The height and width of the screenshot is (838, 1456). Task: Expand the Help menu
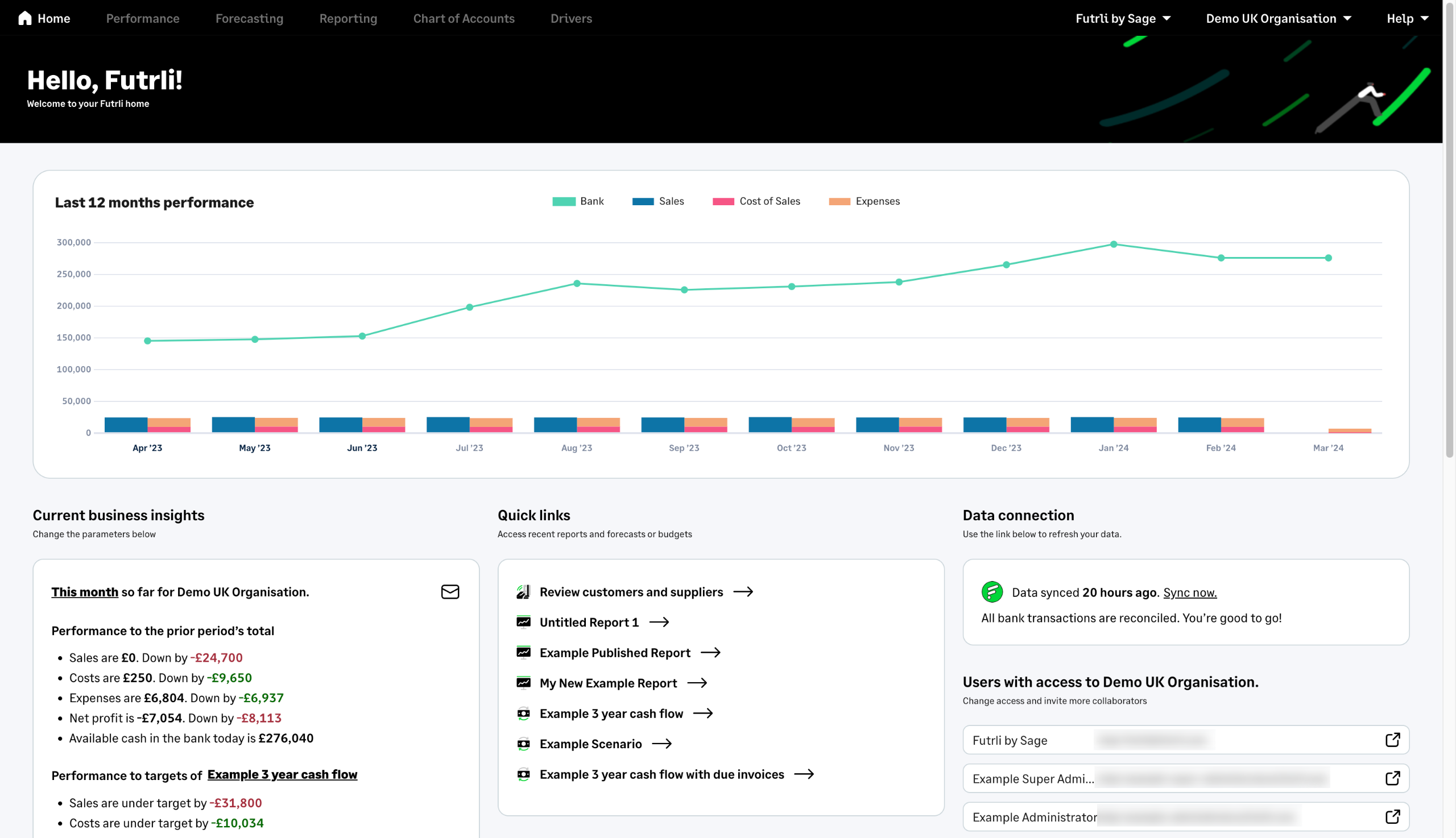(x=1407, y=18)
